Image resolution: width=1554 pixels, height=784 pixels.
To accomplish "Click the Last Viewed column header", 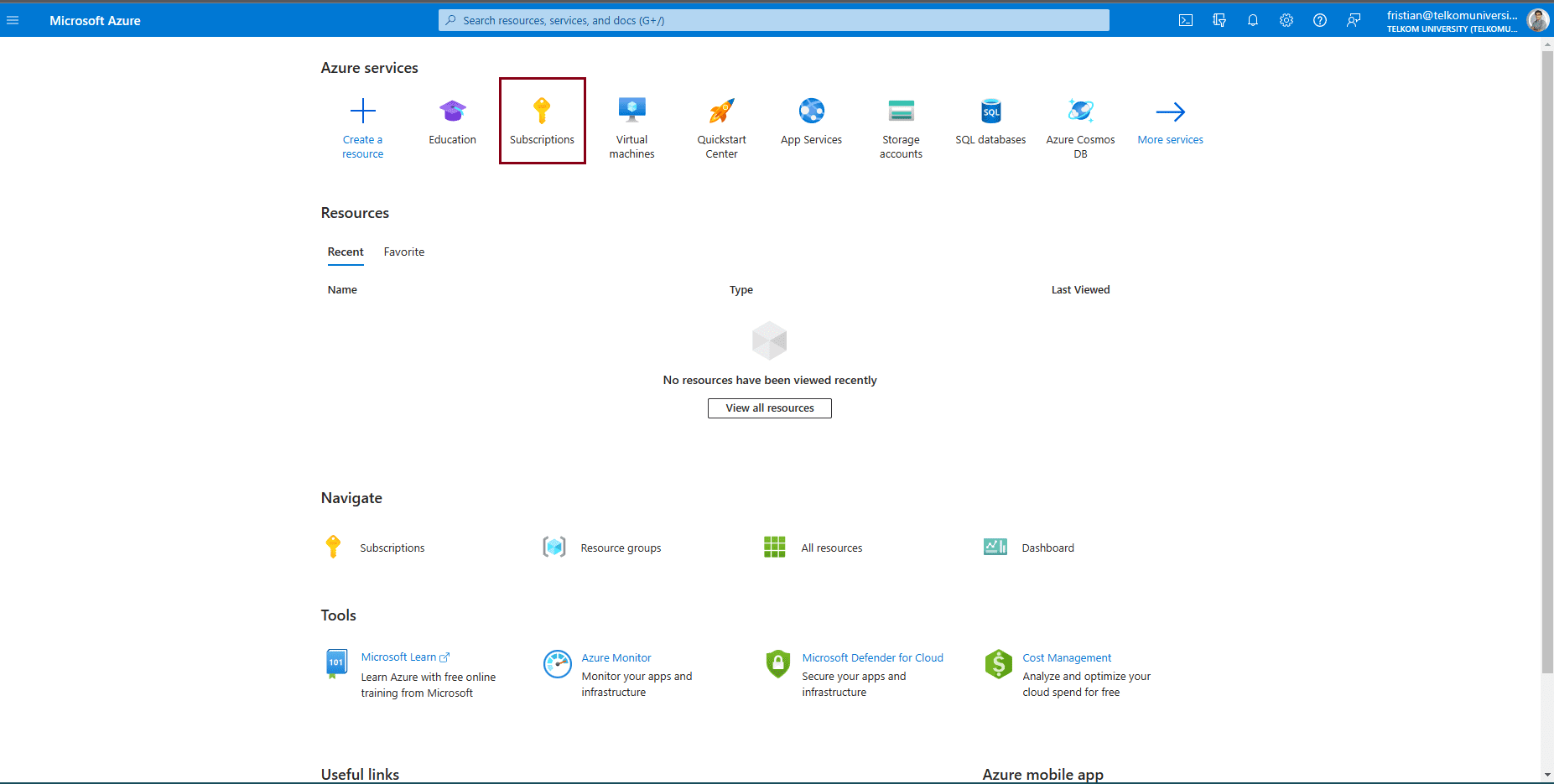I will point(1081,290).
